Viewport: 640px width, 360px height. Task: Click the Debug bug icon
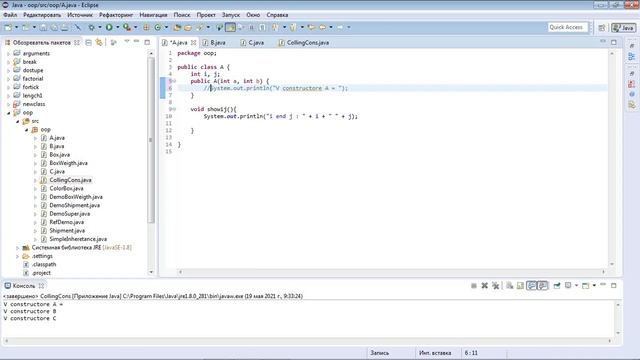pos(92,27)
